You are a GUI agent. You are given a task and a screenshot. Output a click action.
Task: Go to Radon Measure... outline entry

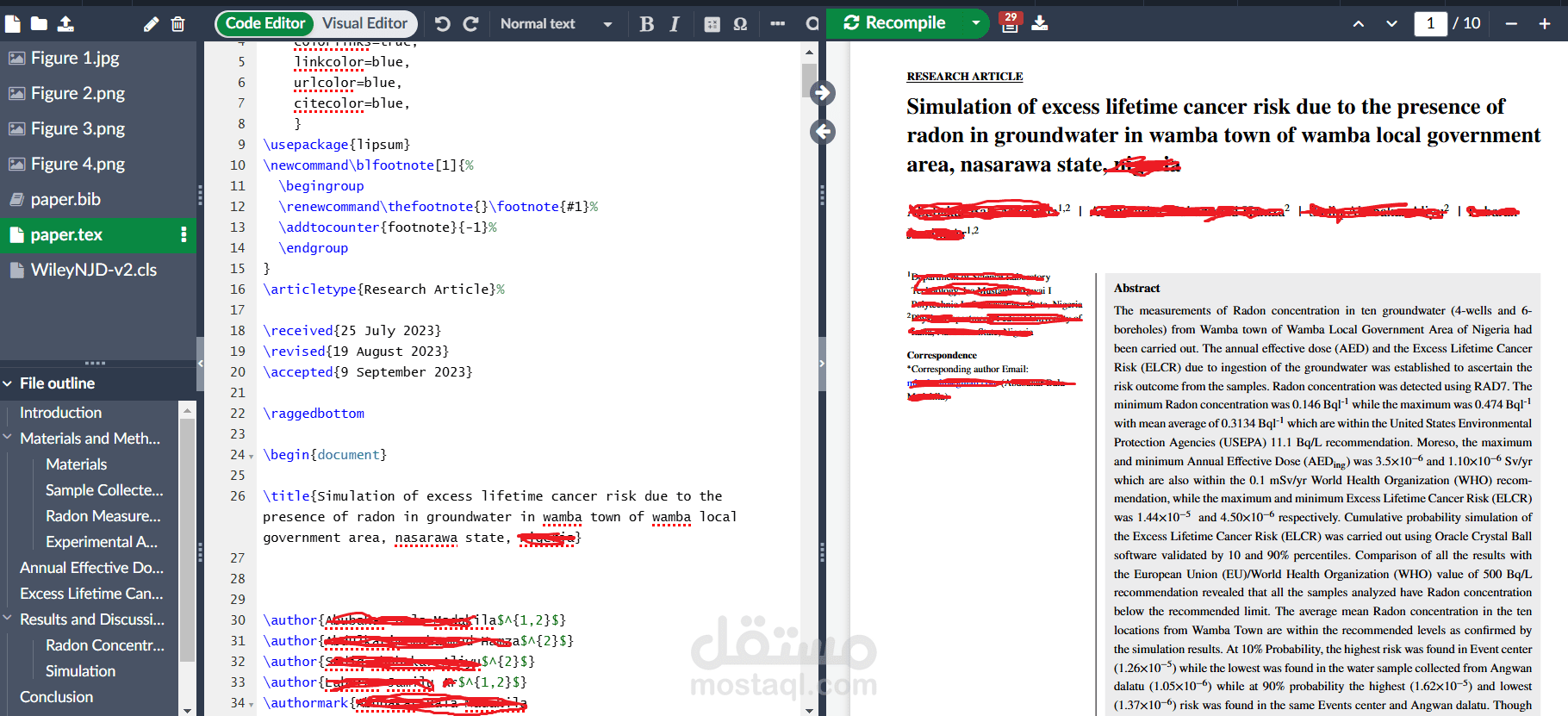tap(103, 516)
